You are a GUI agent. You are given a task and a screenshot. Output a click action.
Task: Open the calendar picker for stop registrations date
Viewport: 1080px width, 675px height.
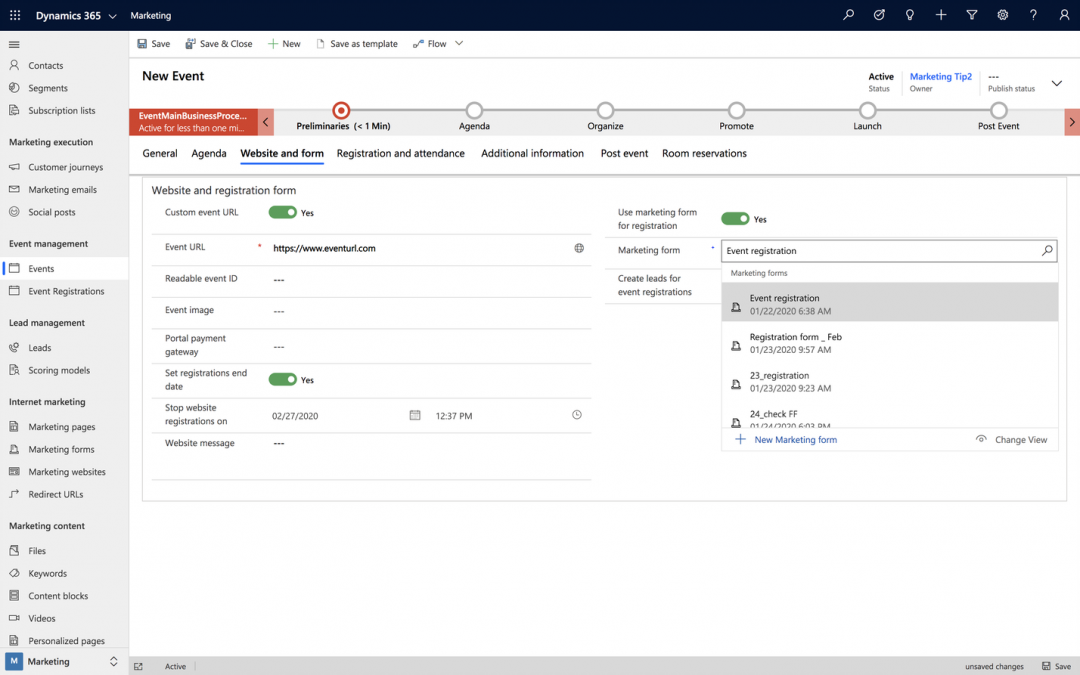(x=415, y=414)
